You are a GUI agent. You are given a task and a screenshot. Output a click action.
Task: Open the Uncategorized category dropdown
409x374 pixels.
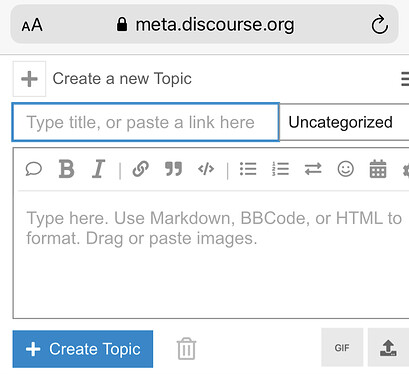point(344,122)
